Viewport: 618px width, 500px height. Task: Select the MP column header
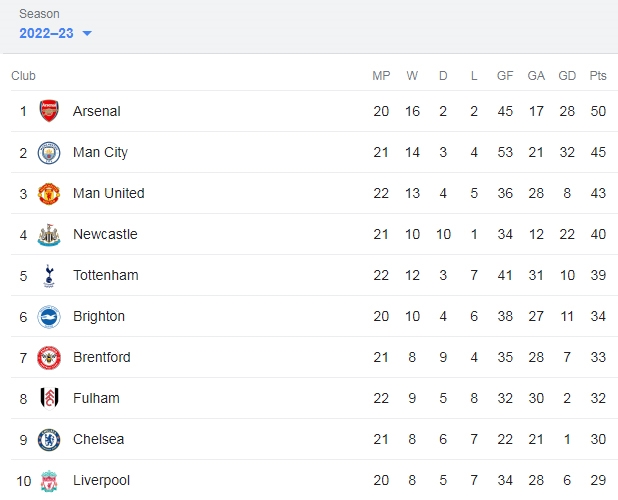tap(381, 75)
